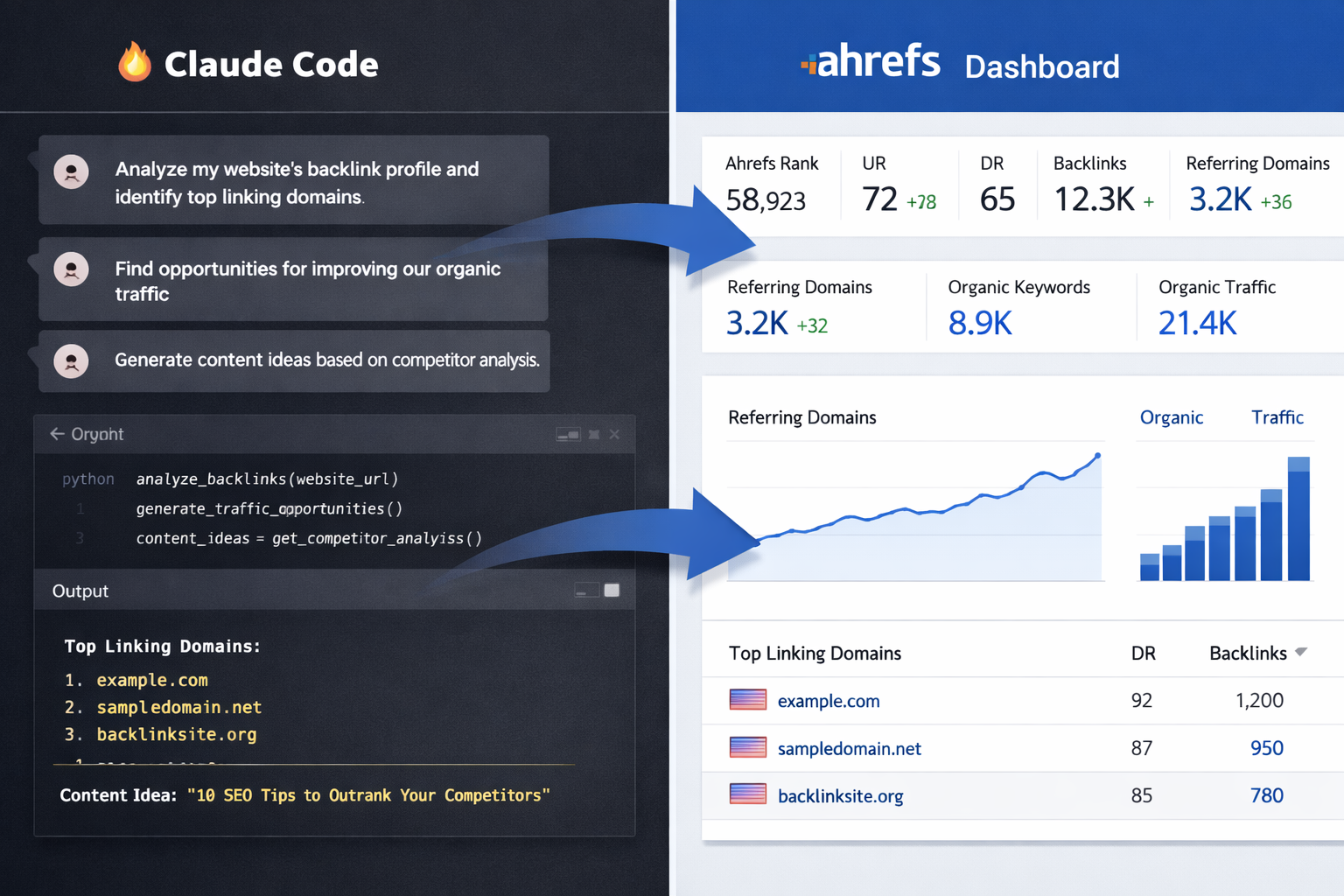
Task: Close the code editor panel
Action: 614,434
